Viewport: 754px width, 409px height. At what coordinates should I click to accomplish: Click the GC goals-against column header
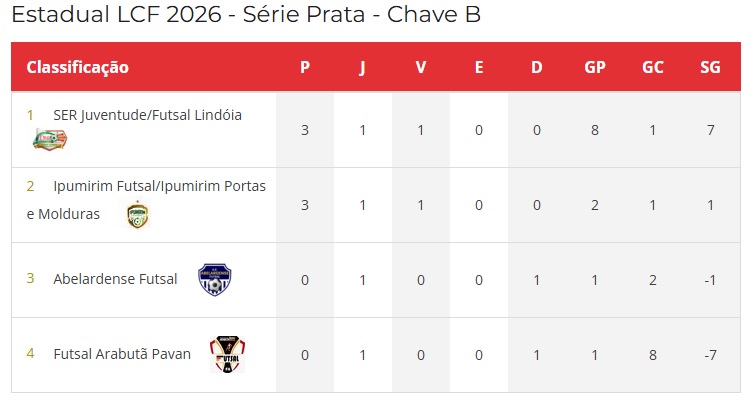point(653,67)
